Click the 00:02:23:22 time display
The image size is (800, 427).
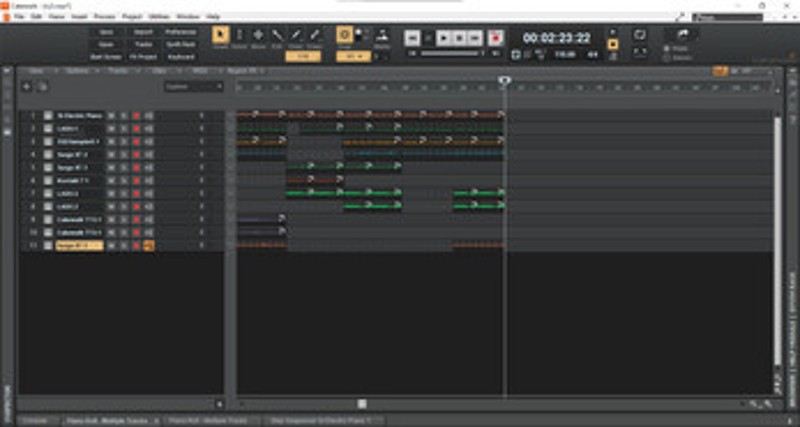(x=557, y=38)
